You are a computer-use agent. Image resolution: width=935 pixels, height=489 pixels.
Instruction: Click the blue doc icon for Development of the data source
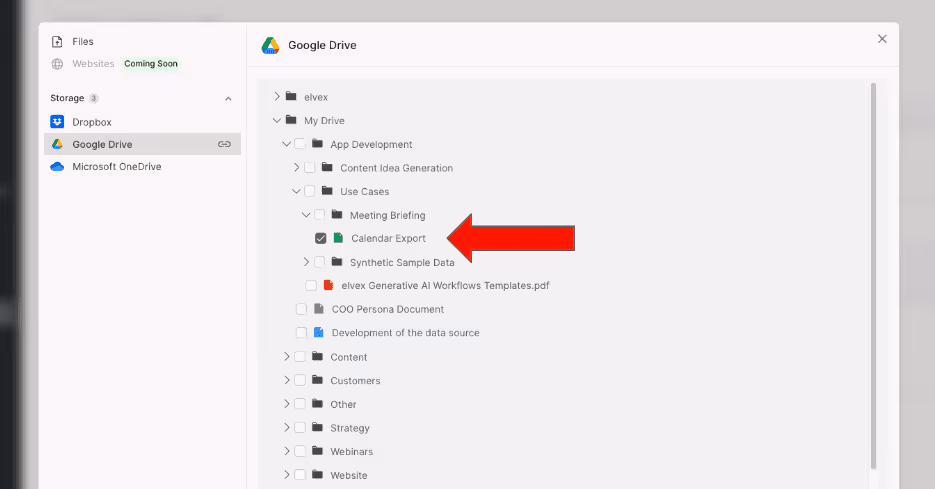(319, 332)
